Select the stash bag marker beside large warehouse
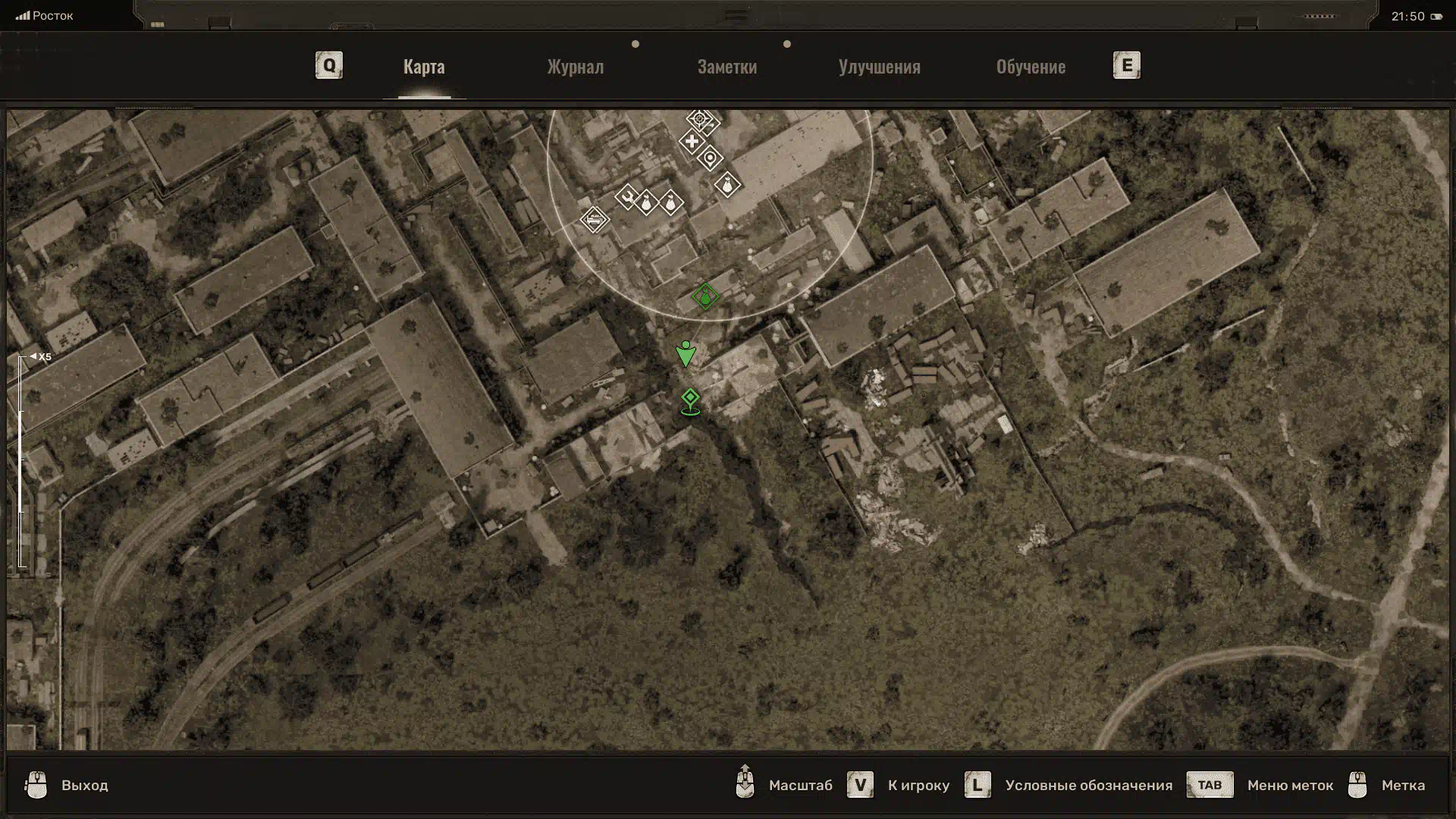The image size is (1456, 819). click(727, 184)
